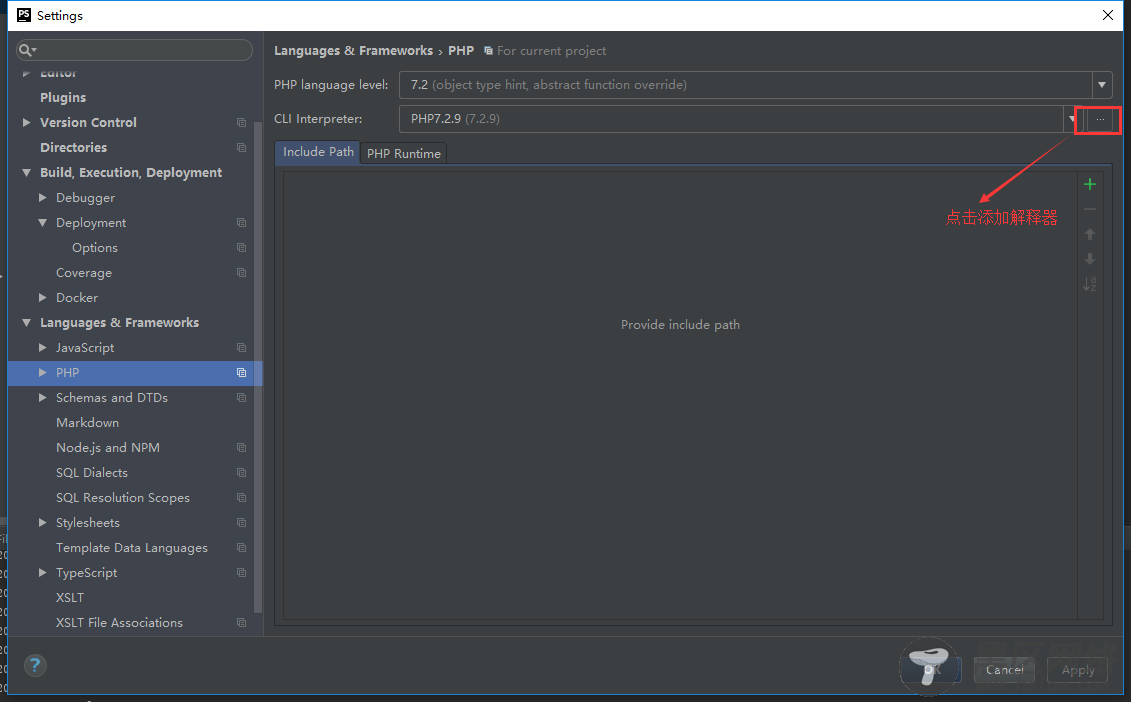This screenshot has height=702, width=1131.
Task: Click project-level icon beside SQL Dialects
Action: (x=242, y=473)
